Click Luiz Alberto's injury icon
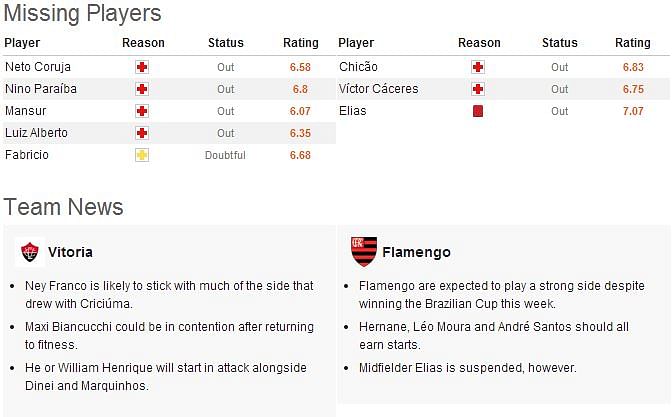Image resolution: width=672 pixels, height=417 pixels. (x=142, y=133)
